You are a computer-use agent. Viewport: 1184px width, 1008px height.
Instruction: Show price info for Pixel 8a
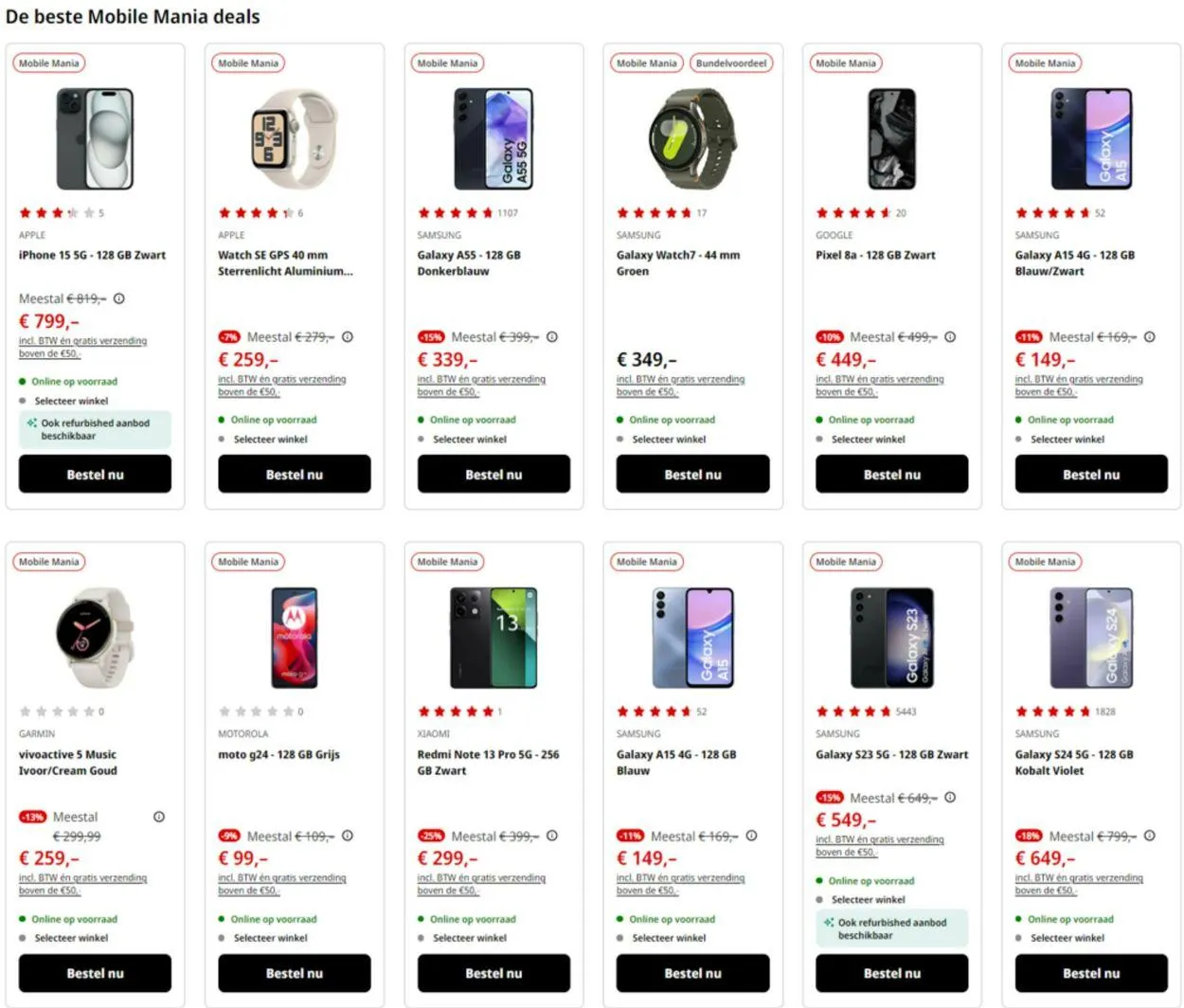[x=950, y=337]
